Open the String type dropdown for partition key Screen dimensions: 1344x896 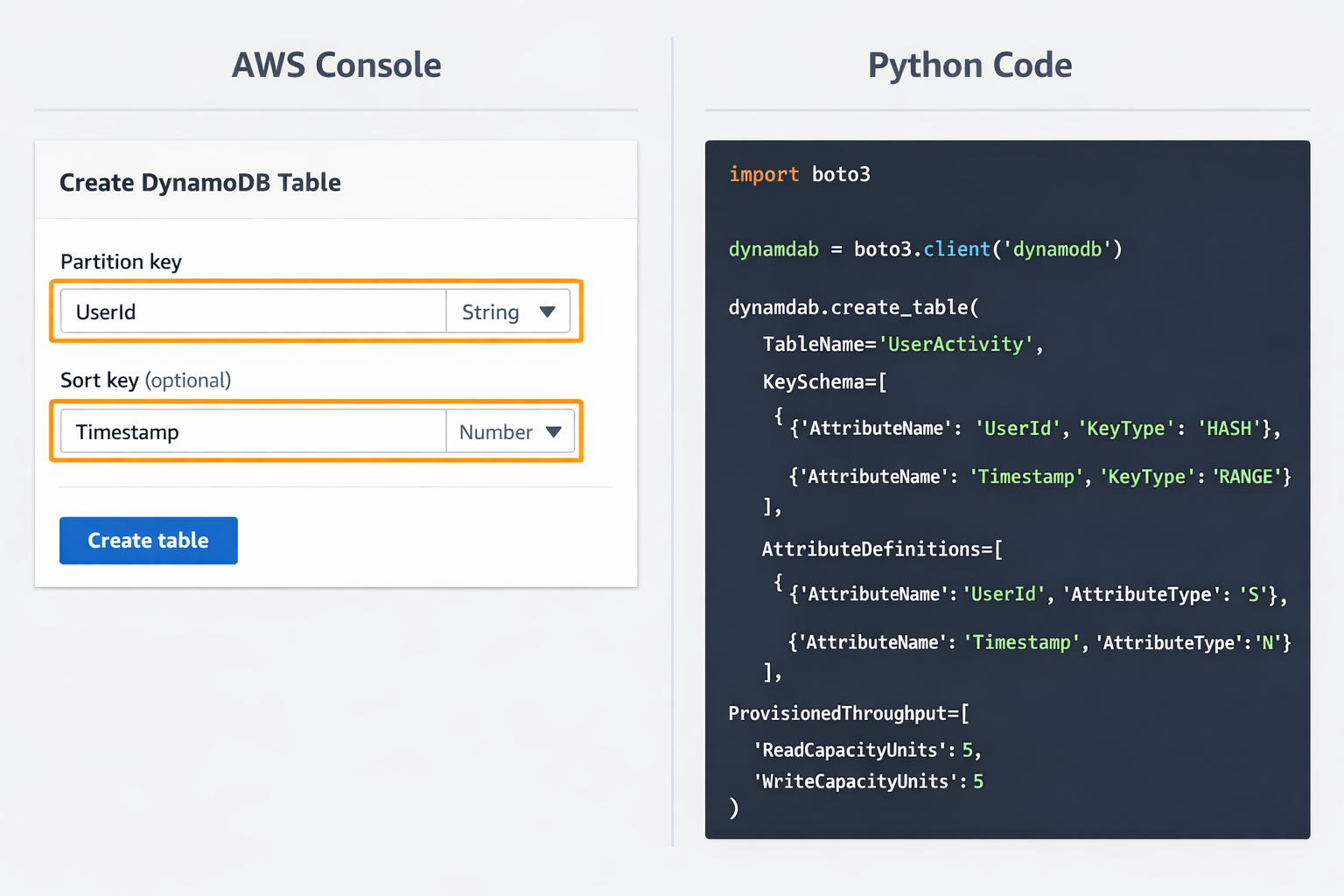508,312
